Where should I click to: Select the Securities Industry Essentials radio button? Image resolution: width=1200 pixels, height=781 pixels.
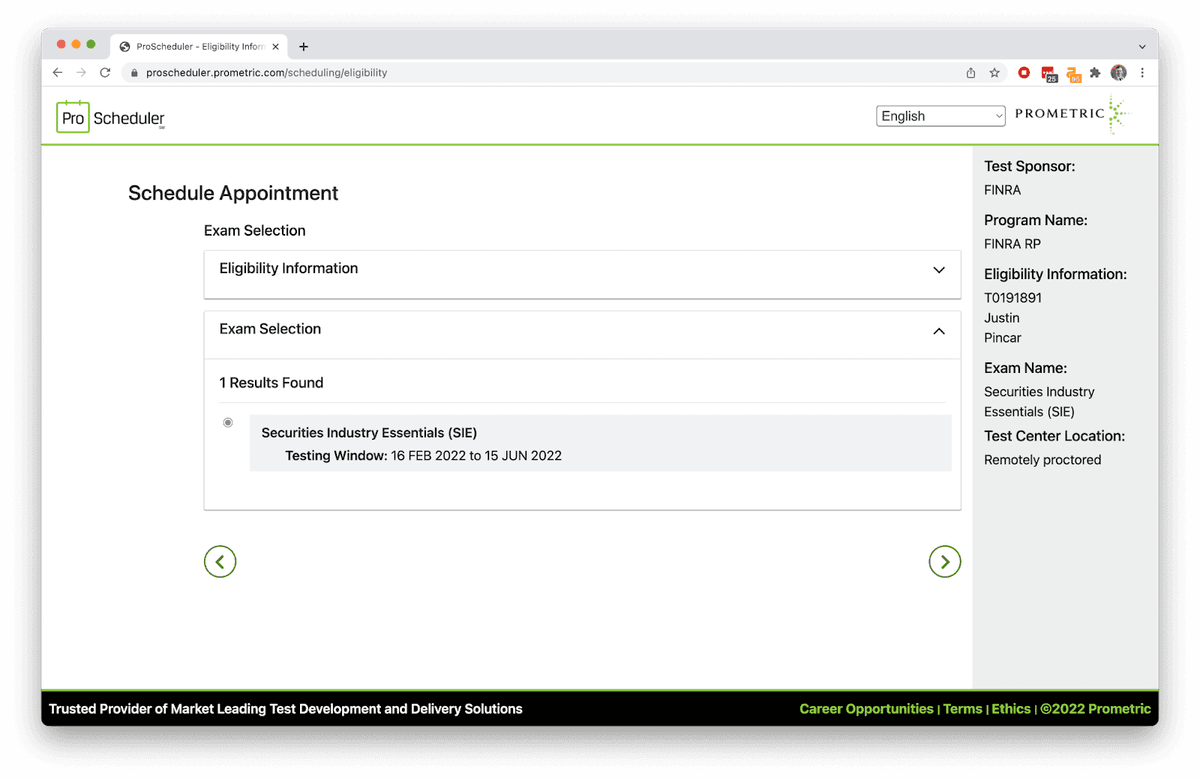pos(228,423)
